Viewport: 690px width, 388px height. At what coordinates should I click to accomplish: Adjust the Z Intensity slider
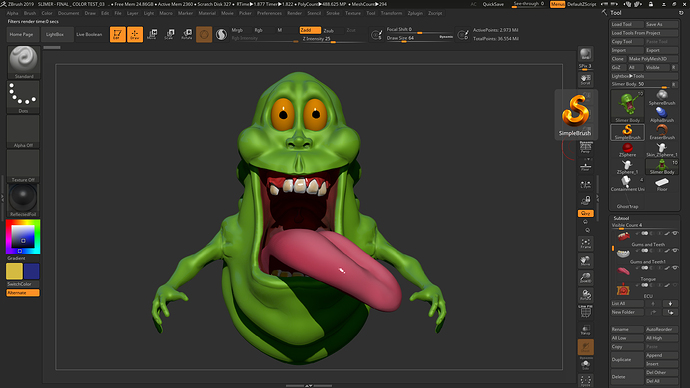point(333,39)
